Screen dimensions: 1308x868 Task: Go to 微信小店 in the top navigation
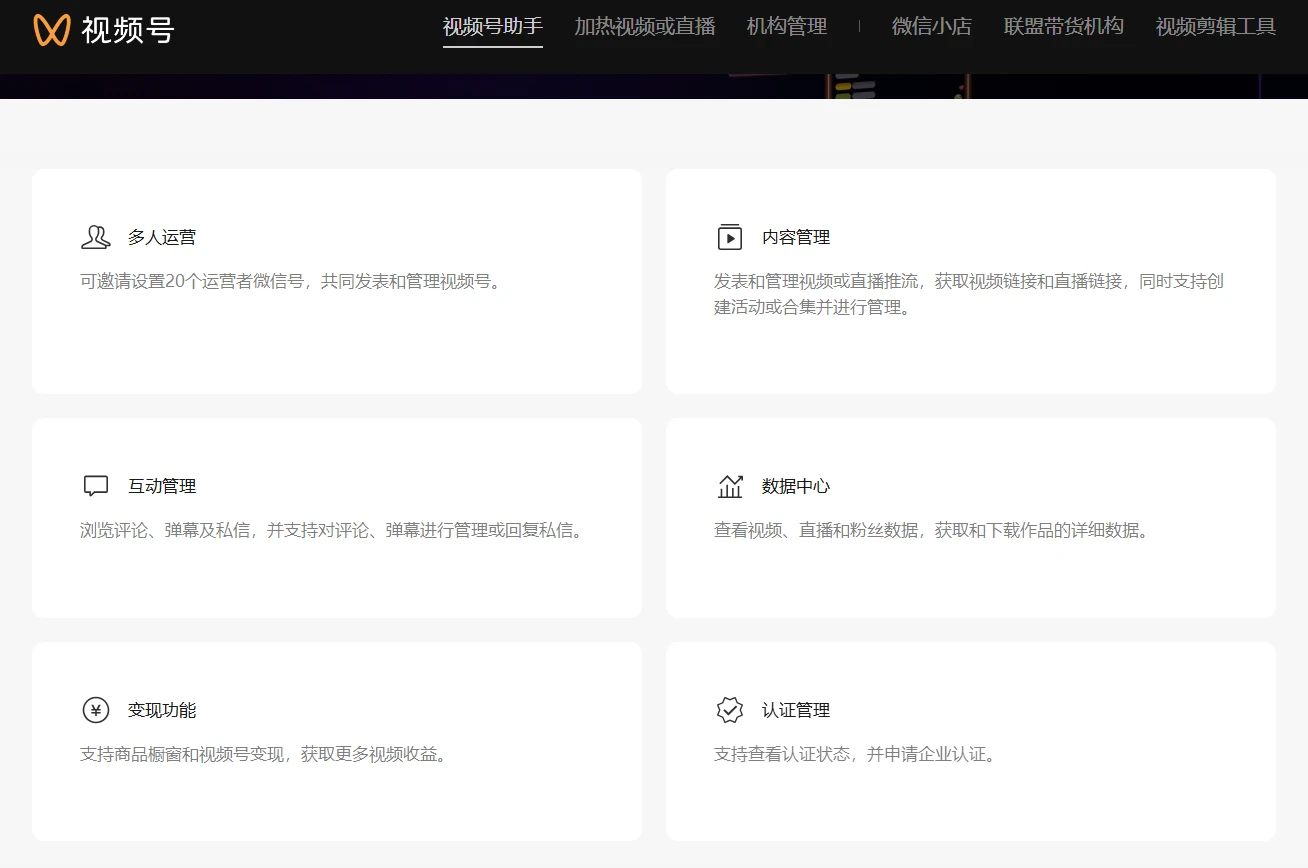pos(932,27)
